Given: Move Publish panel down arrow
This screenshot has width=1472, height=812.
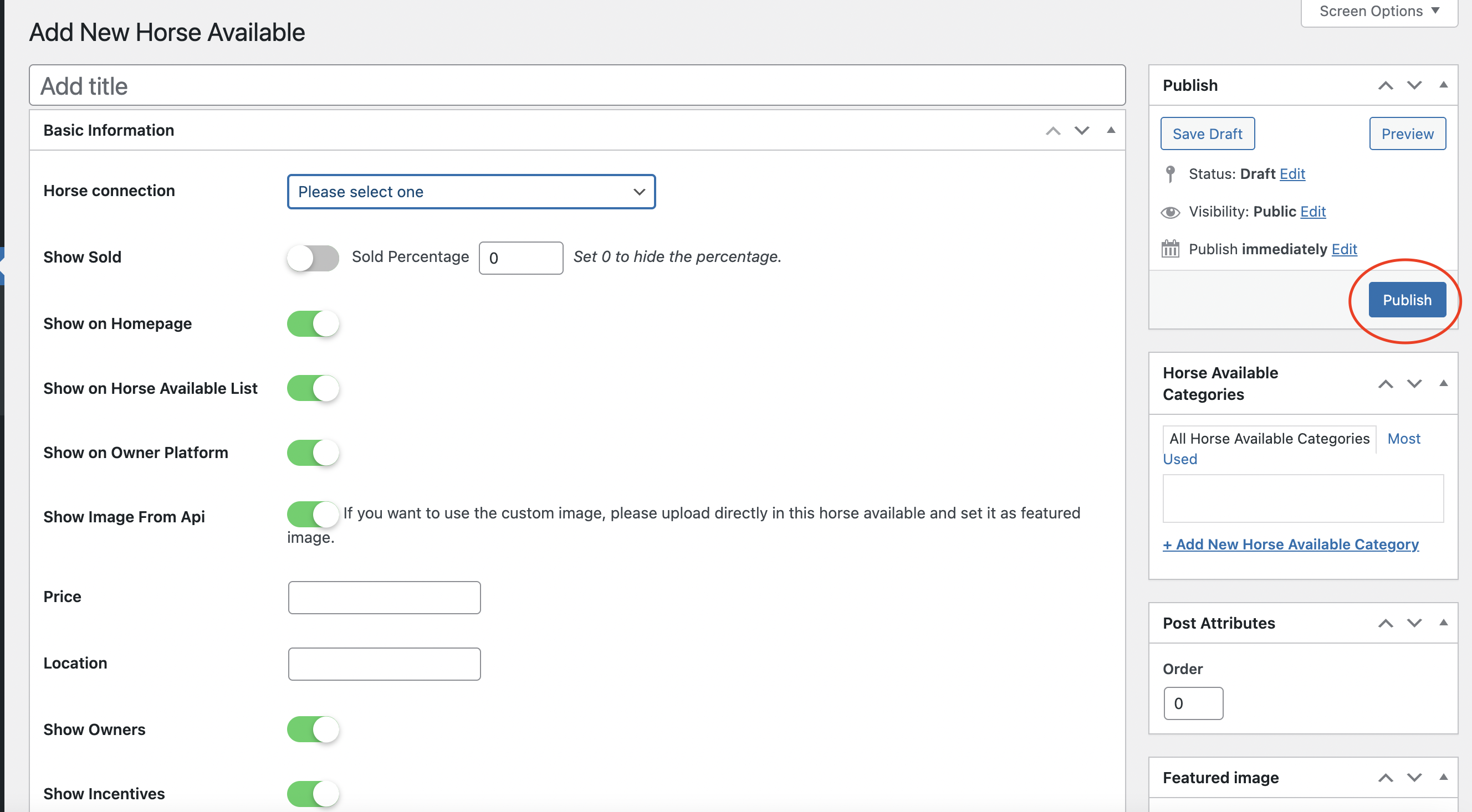Looking at the screenshot, I should click(1414, 86).
